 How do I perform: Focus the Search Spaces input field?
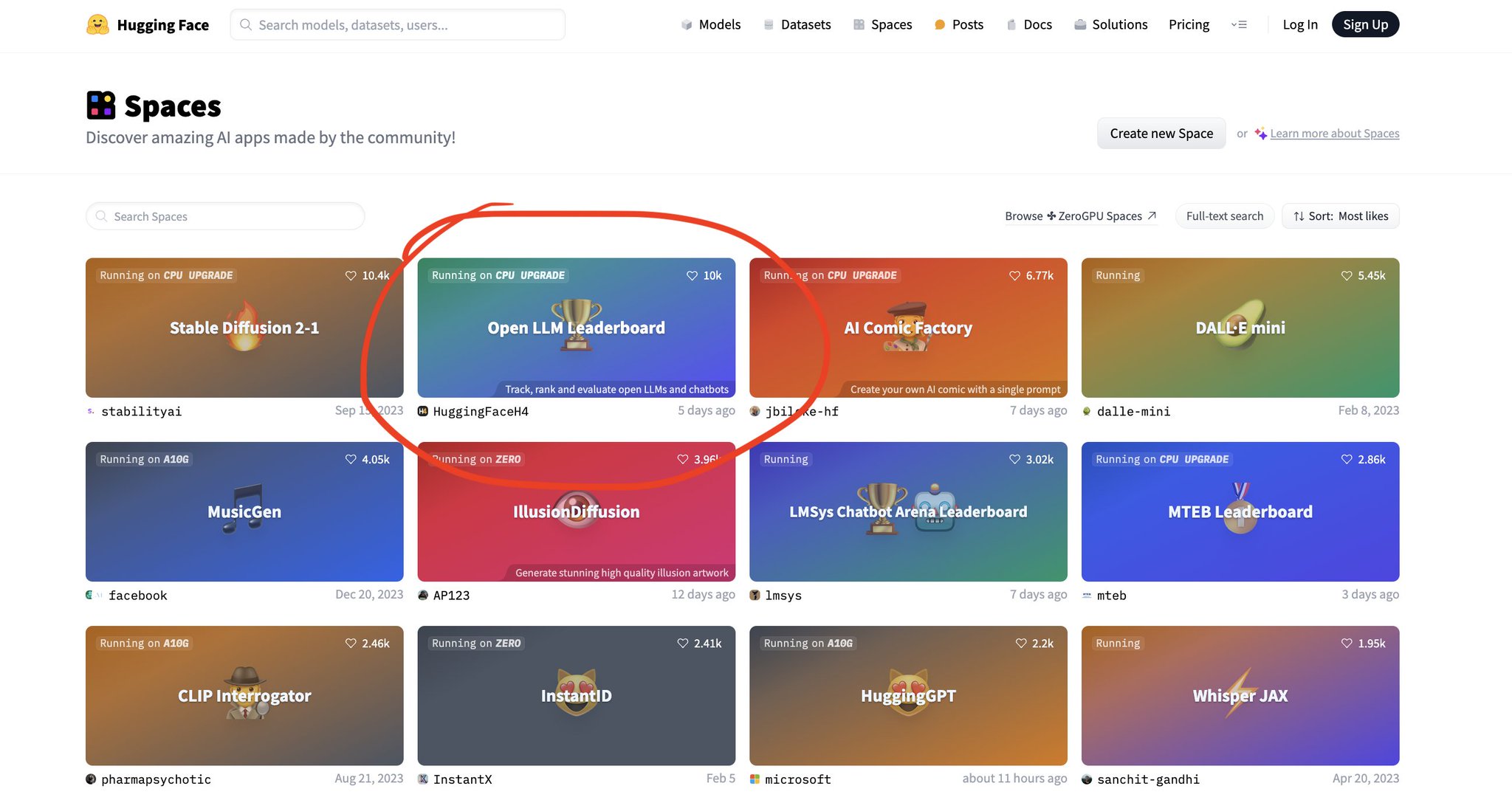225,216
